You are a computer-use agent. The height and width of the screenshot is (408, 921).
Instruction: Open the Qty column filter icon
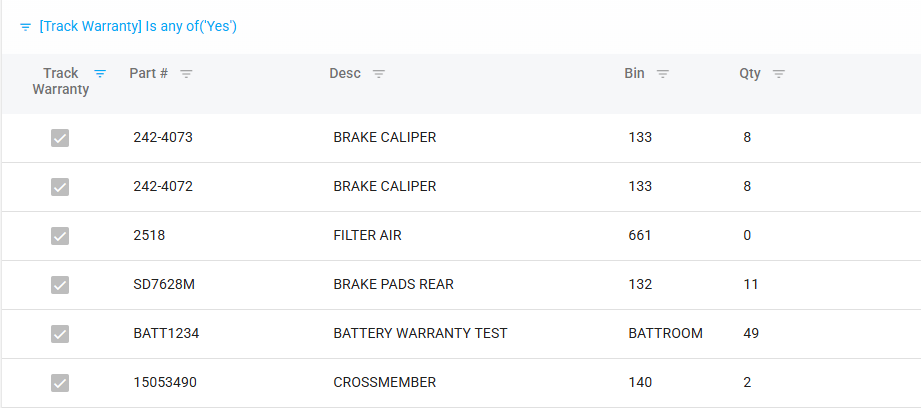[x=779, y=73]
